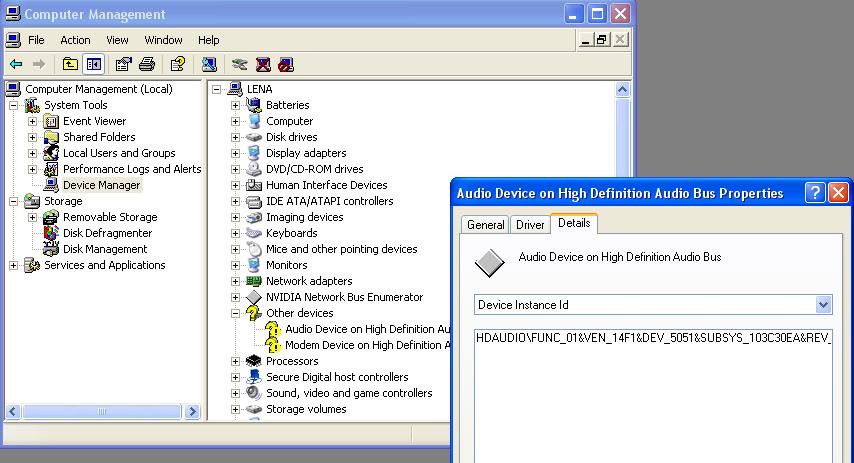Open the Device Instance Id property dropdown

[x=824, y=304]
